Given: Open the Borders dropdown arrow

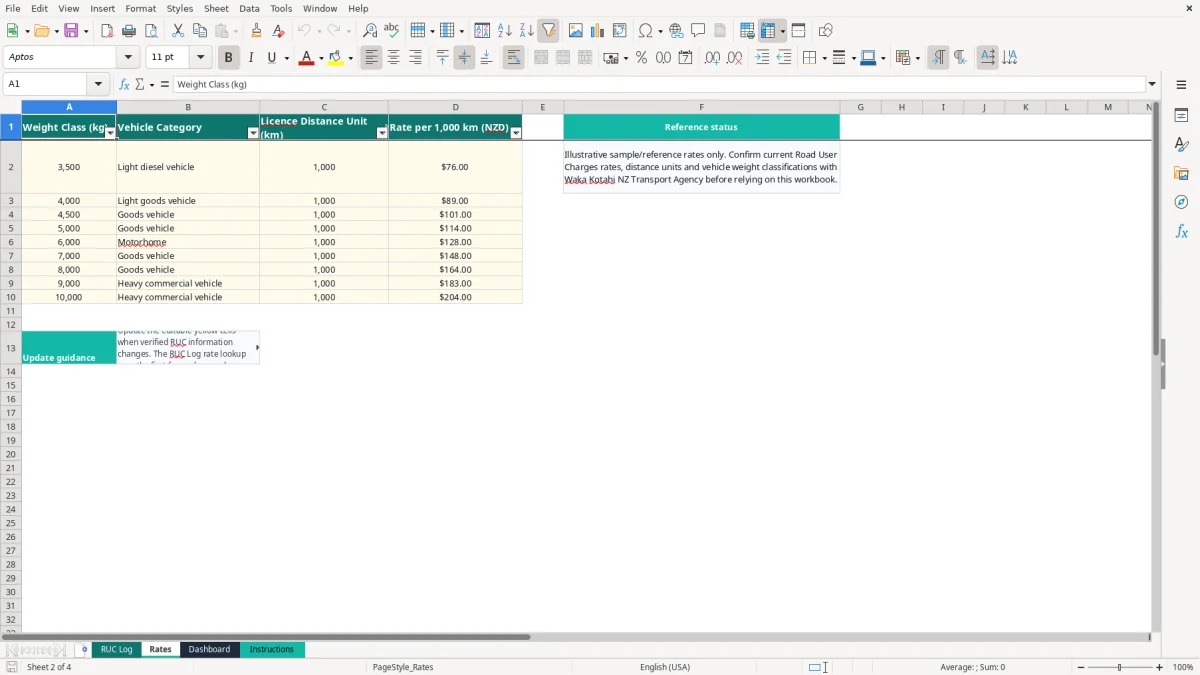Looking at the screenshot, I should coord(826,58).
